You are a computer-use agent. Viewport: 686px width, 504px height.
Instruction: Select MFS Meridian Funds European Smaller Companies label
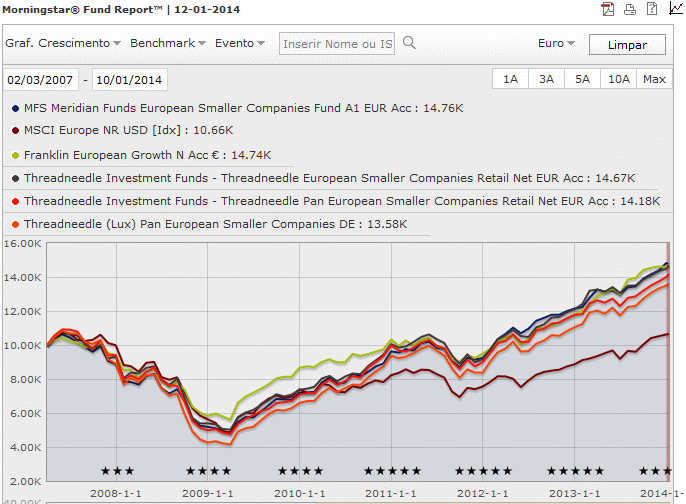(243, 108)
